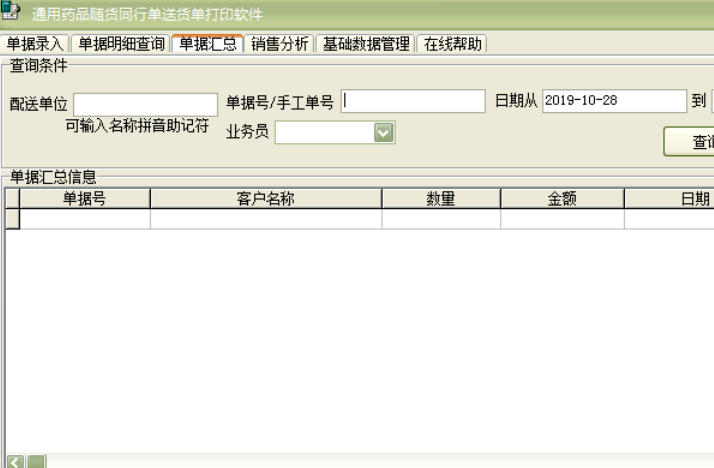This screenshot has width=714, height=468.
Task: Click the application icon in the title bar
Action: tap(12, 14)
